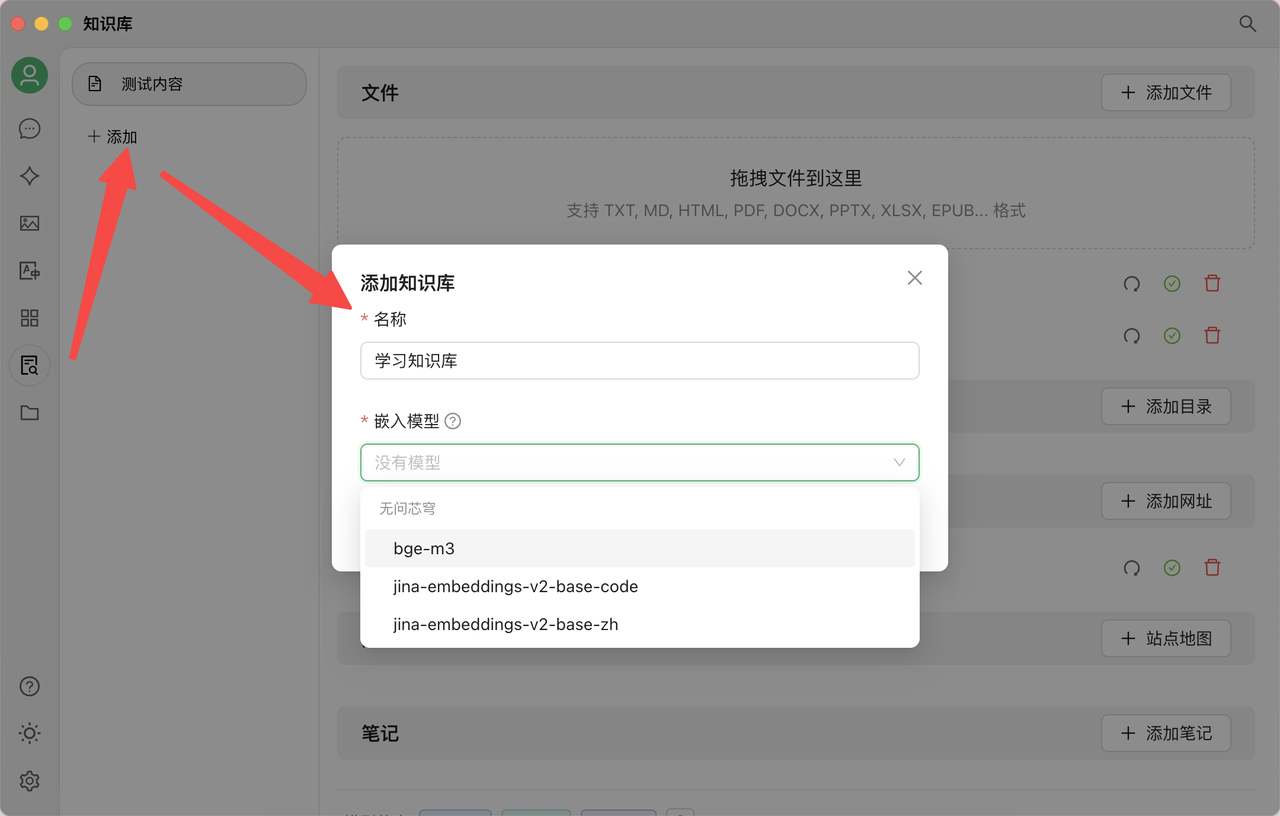Open the chat assistant sidebar icon
Image resolution: width=1280 pixels, height=816 pixels.
click(30, 129)
